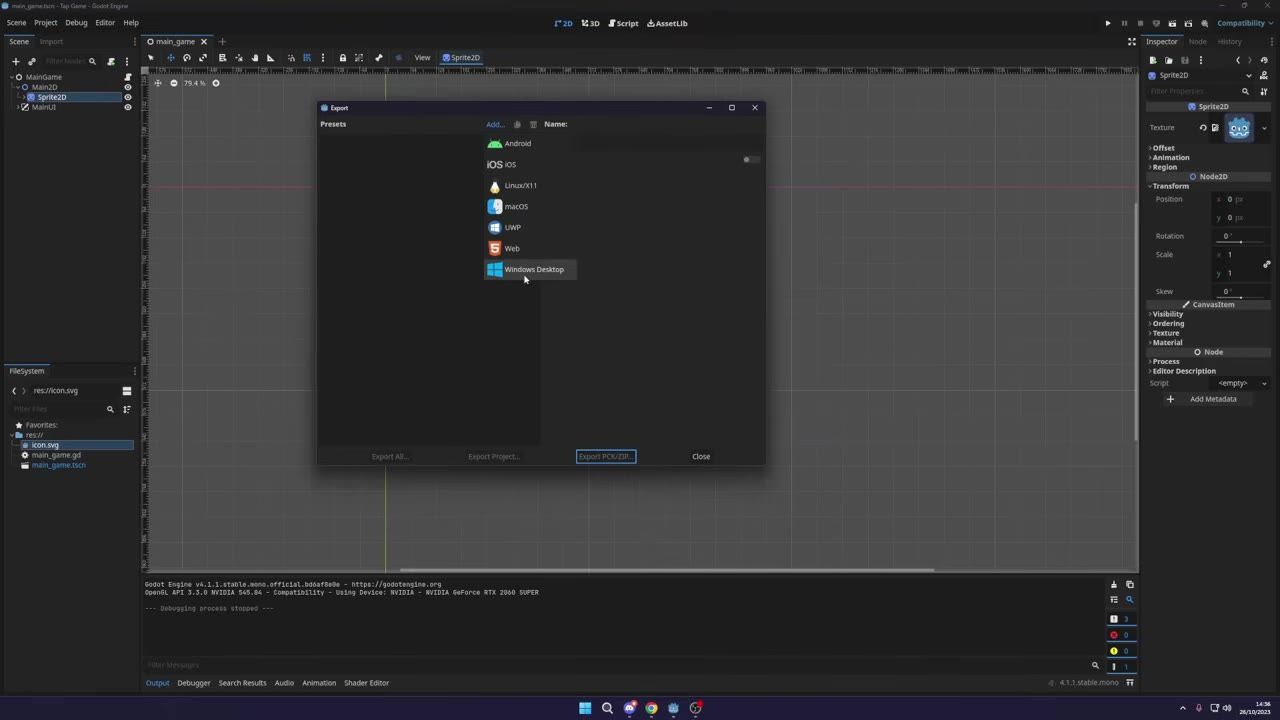Click the Filter Properties search field
This screenshot has height=720, width=1280.
(1199, 91)
